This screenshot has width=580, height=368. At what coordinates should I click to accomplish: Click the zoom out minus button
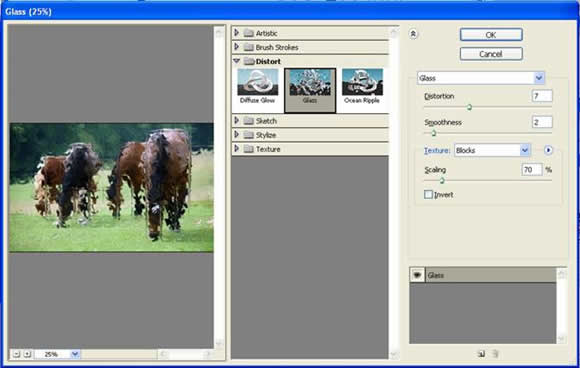tap(16, 354)
